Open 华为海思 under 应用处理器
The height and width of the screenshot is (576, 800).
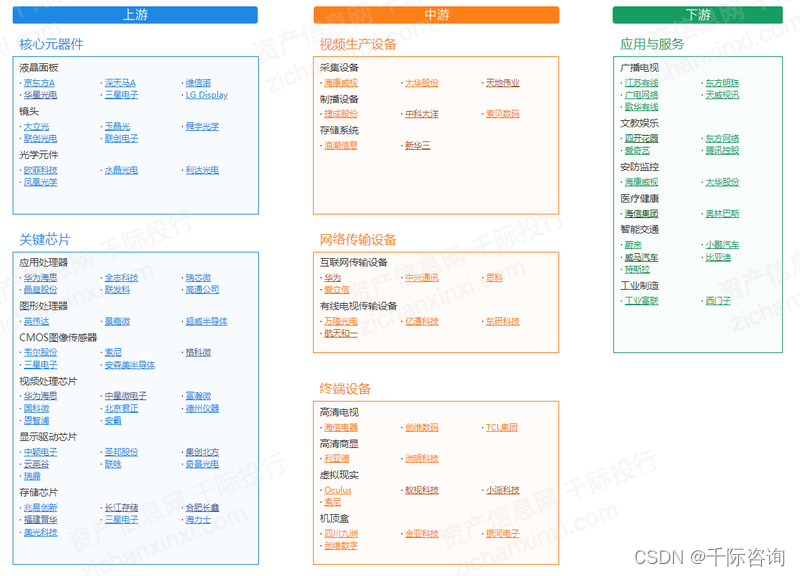coord(40,278)
